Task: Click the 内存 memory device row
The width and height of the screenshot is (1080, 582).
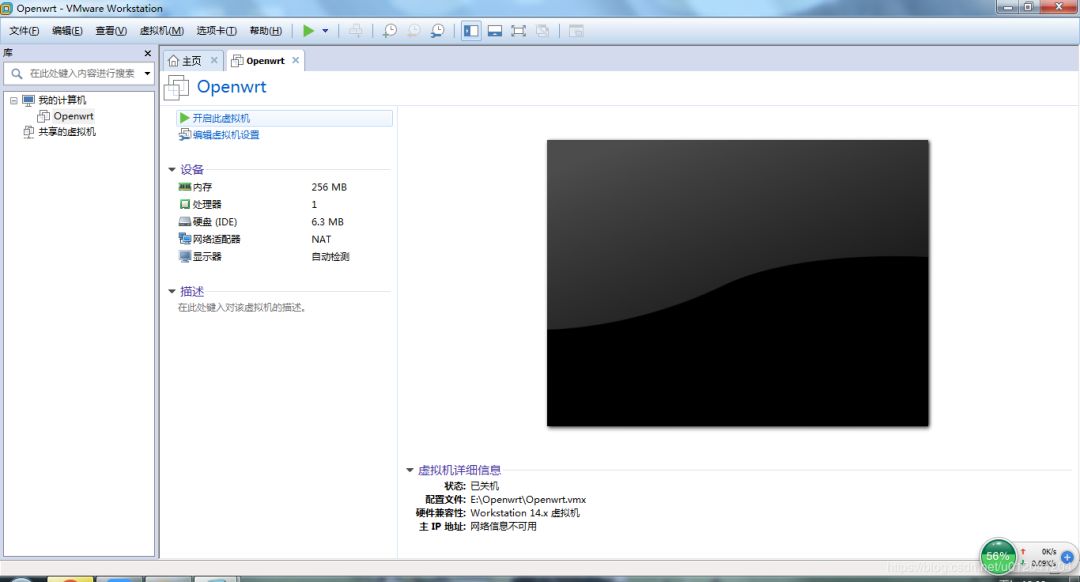Action: tap(284, 187)
